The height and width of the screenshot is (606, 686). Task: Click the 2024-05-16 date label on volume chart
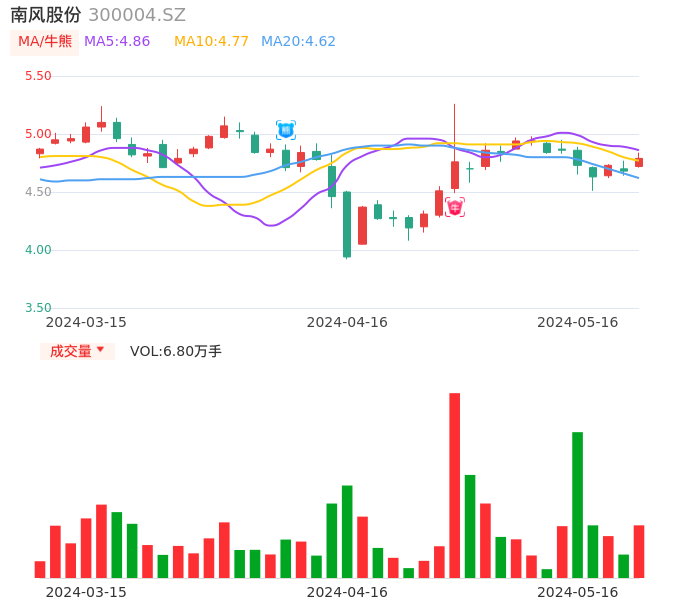click(577, 592)
